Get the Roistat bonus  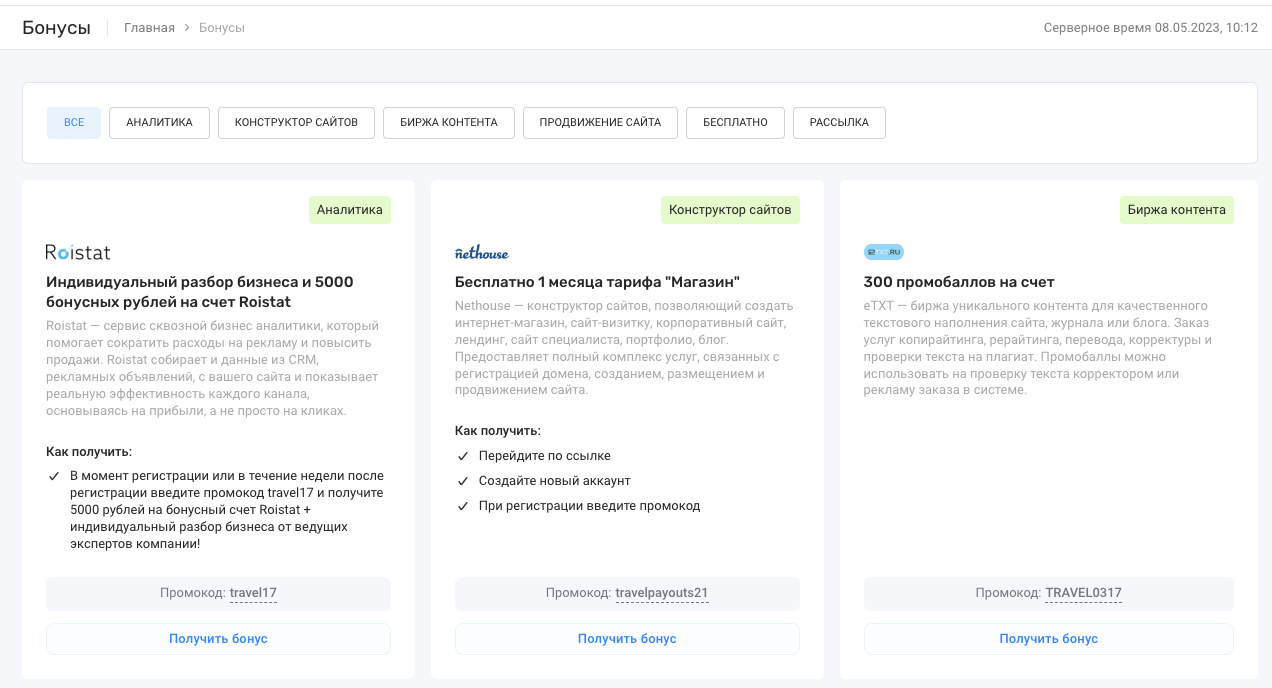(218, 639)
